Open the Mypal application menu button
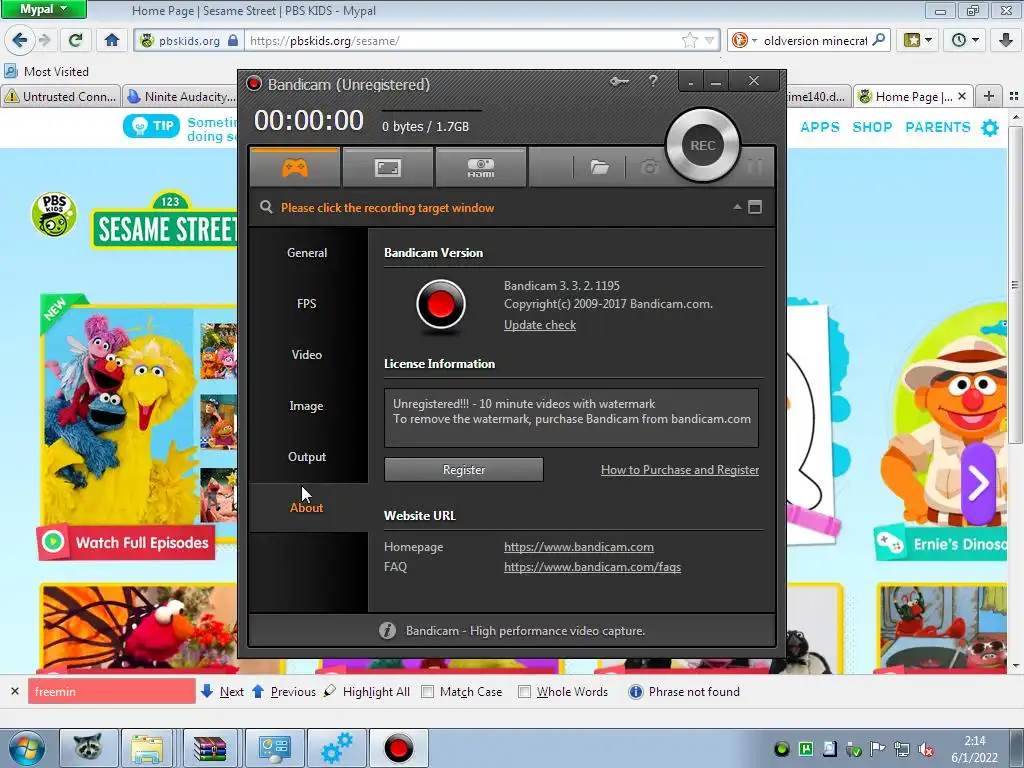This screenshot has width=1024, height=768. point(43,9)
